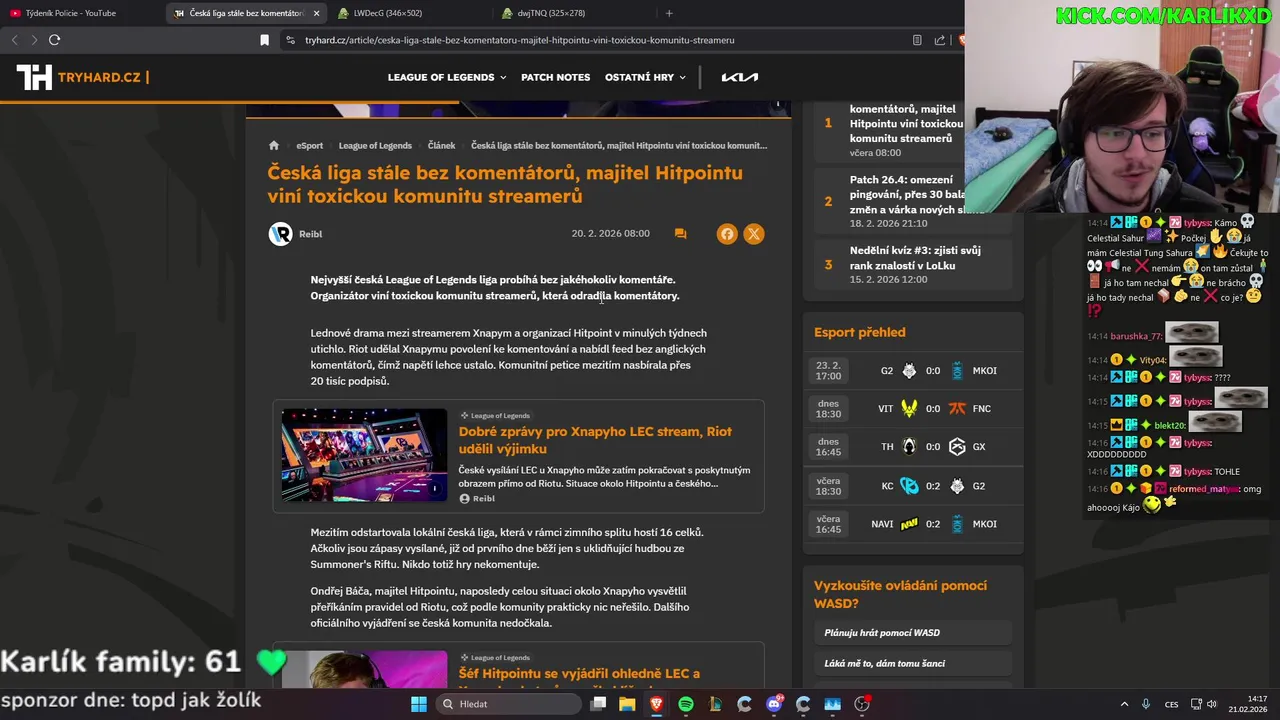Open the author Reibl link
The image size is (1280, 720).
pyautogui.click(x=311, y=234)
